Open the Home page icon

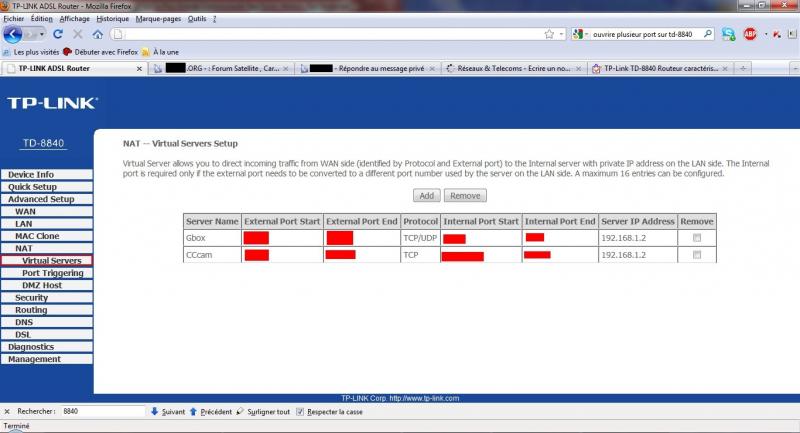pos(97,34)
